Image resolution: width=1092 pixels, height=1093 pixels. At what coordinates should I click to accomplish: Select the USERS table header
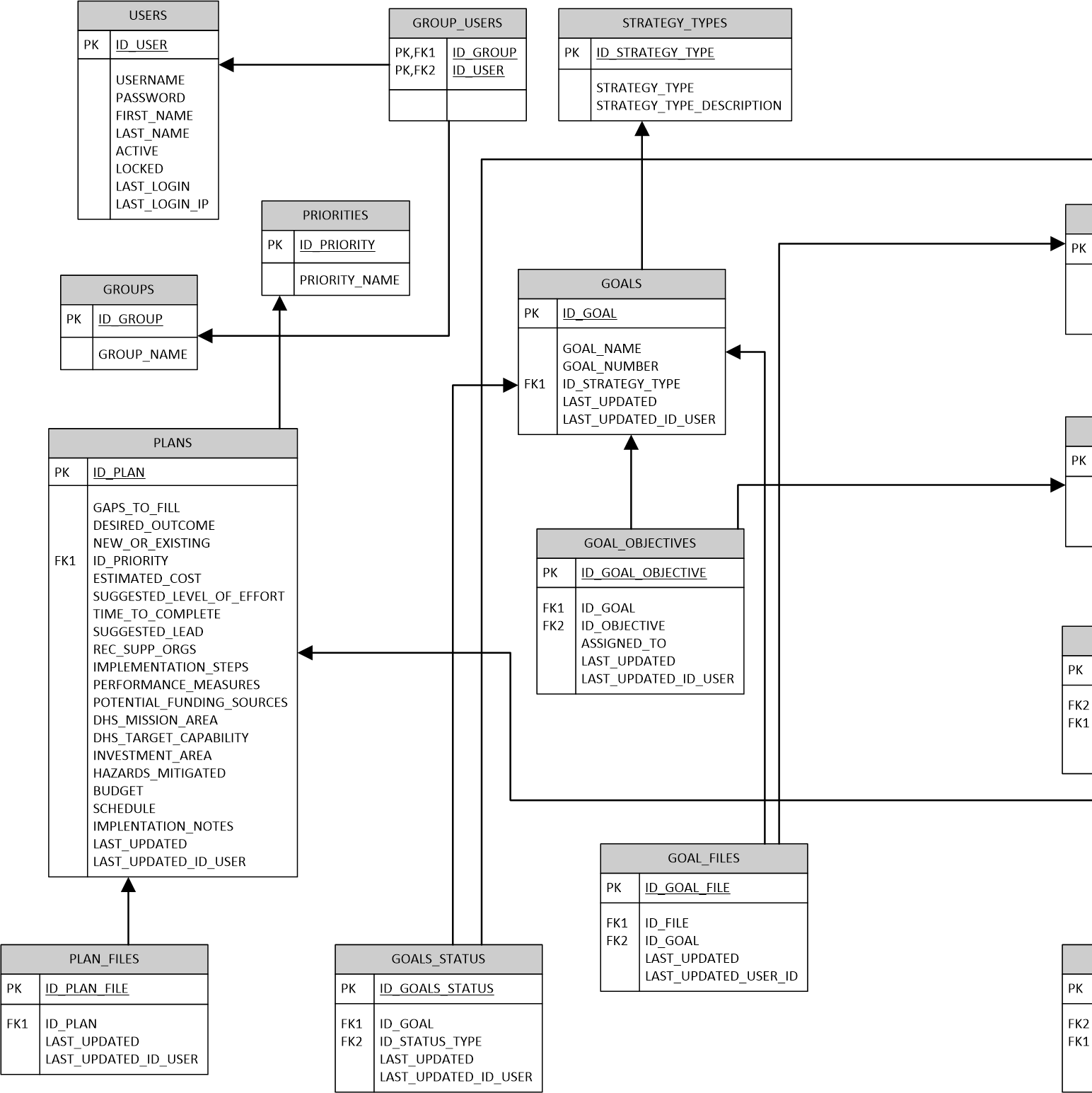[148, 16]
